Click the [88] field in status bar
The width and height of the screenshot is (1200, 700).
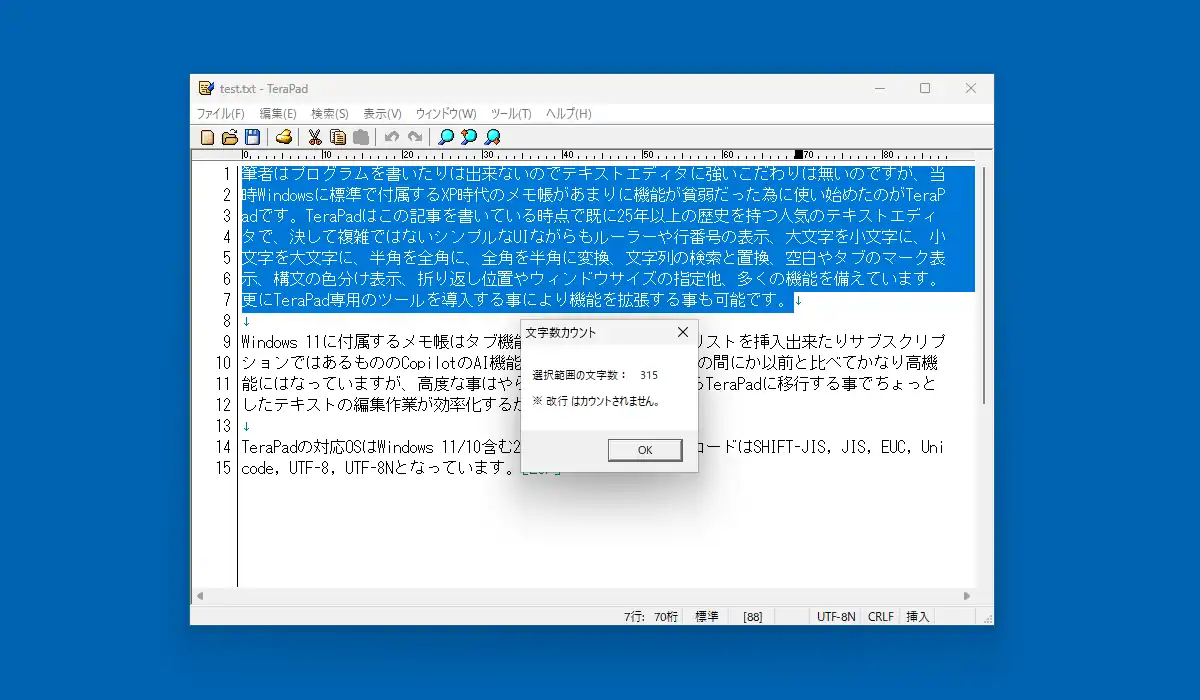[753, 617]
